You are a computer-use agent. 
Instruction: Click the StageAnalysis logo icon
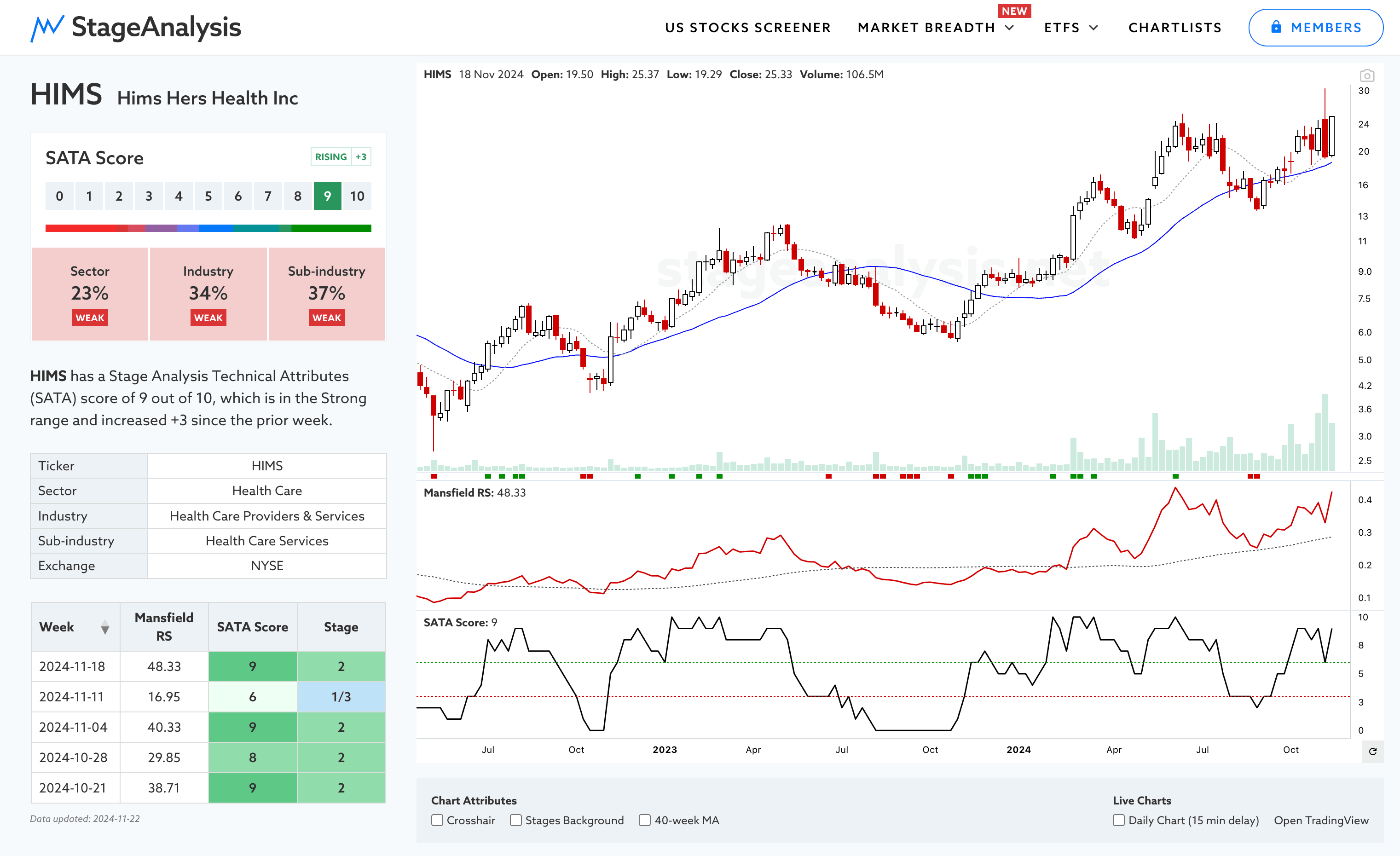coord(46,28)
